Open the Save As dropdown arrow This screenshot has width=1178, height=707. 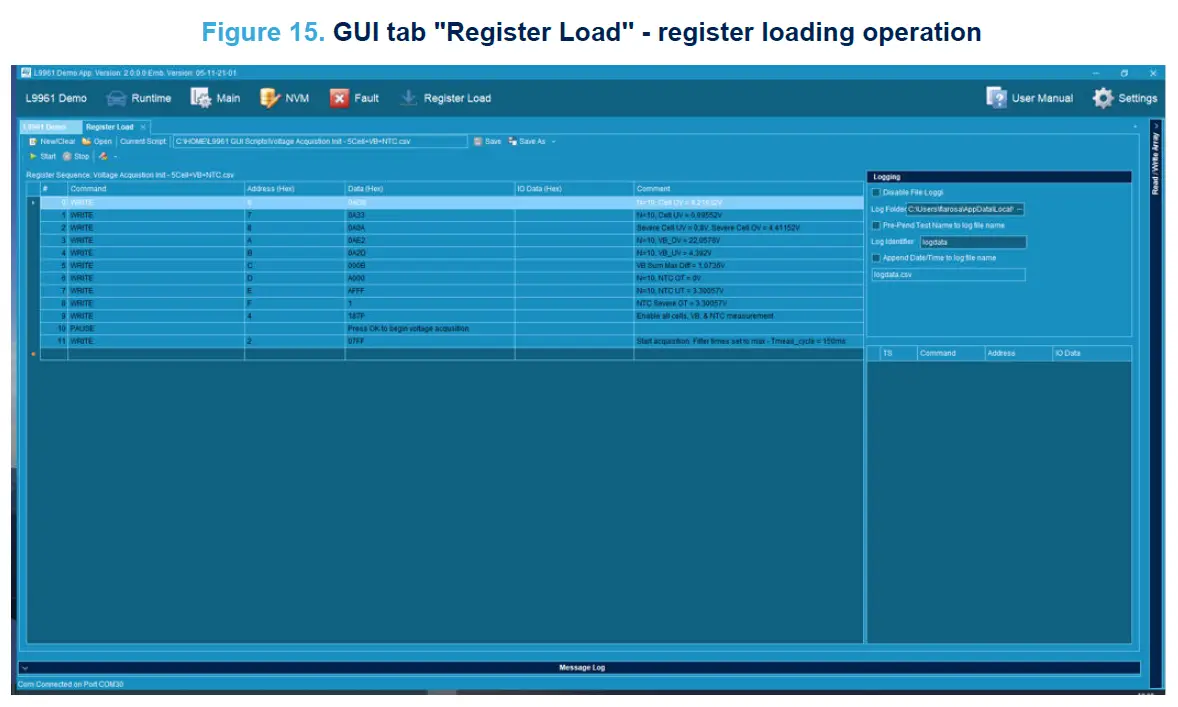coord(554,141)
